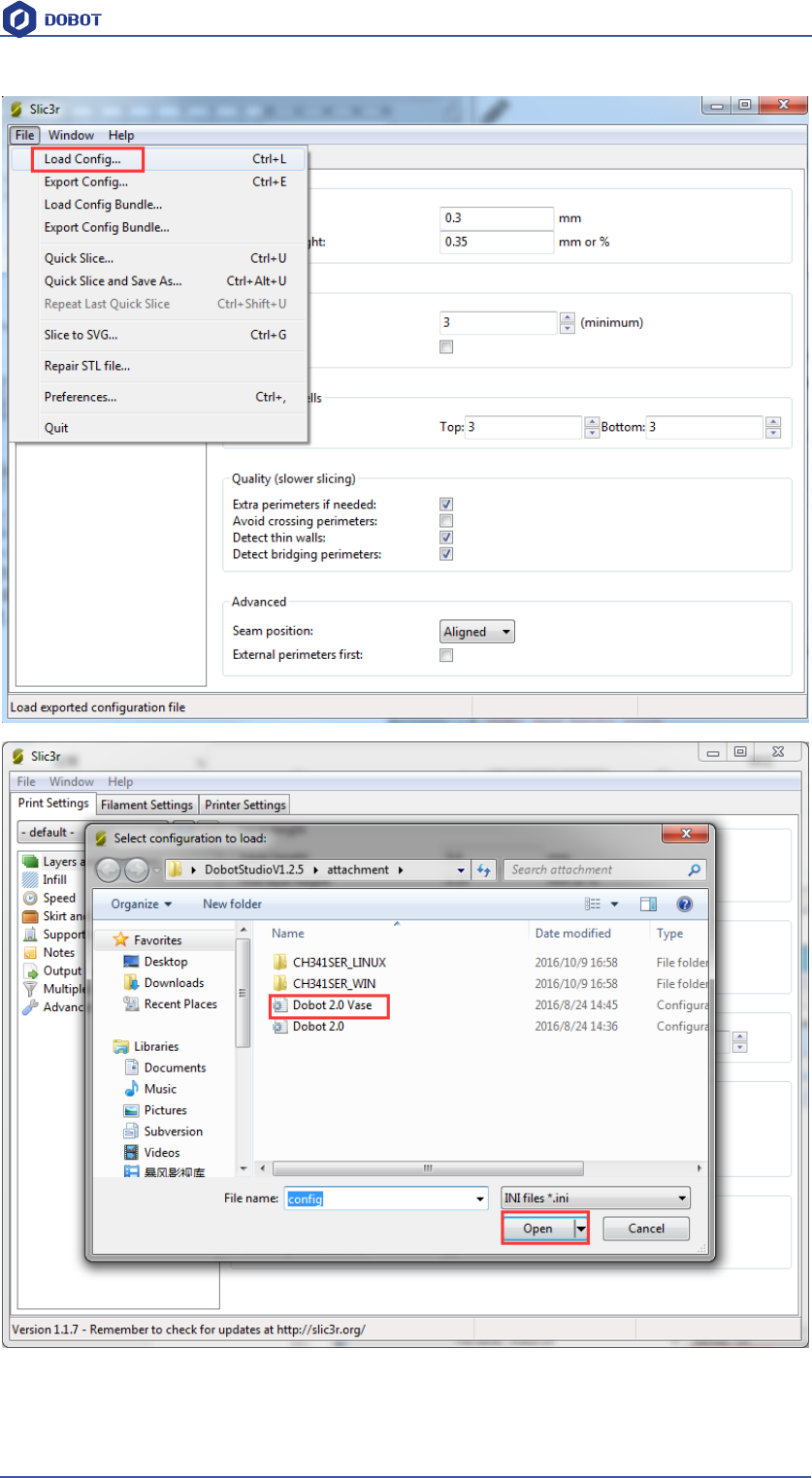The height and width of the screenshot is (1478, 812).
Task: Click the Downloads folder icon in the sidebar
Action: [132, 982]
